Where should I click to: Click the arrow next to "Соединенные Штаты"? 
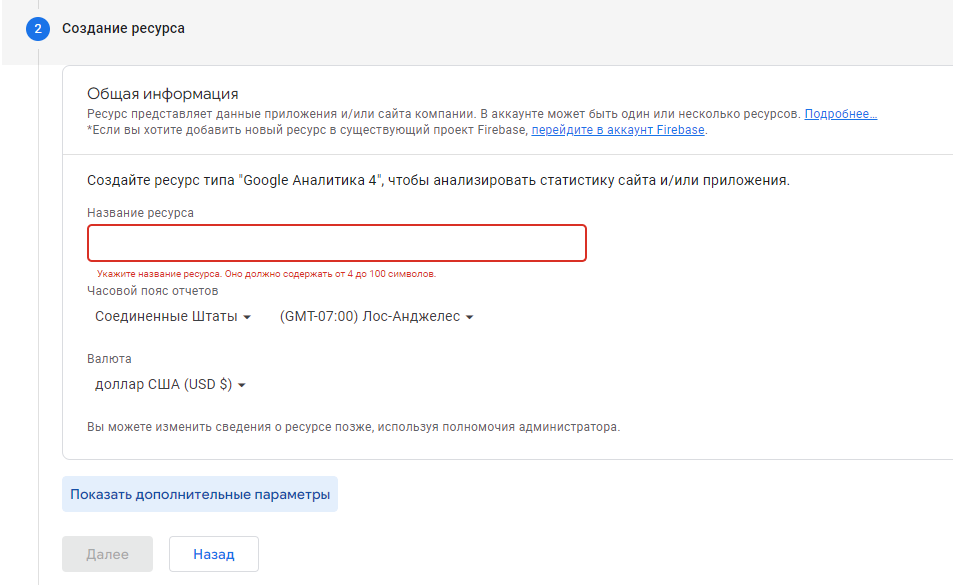click(247, 317)
